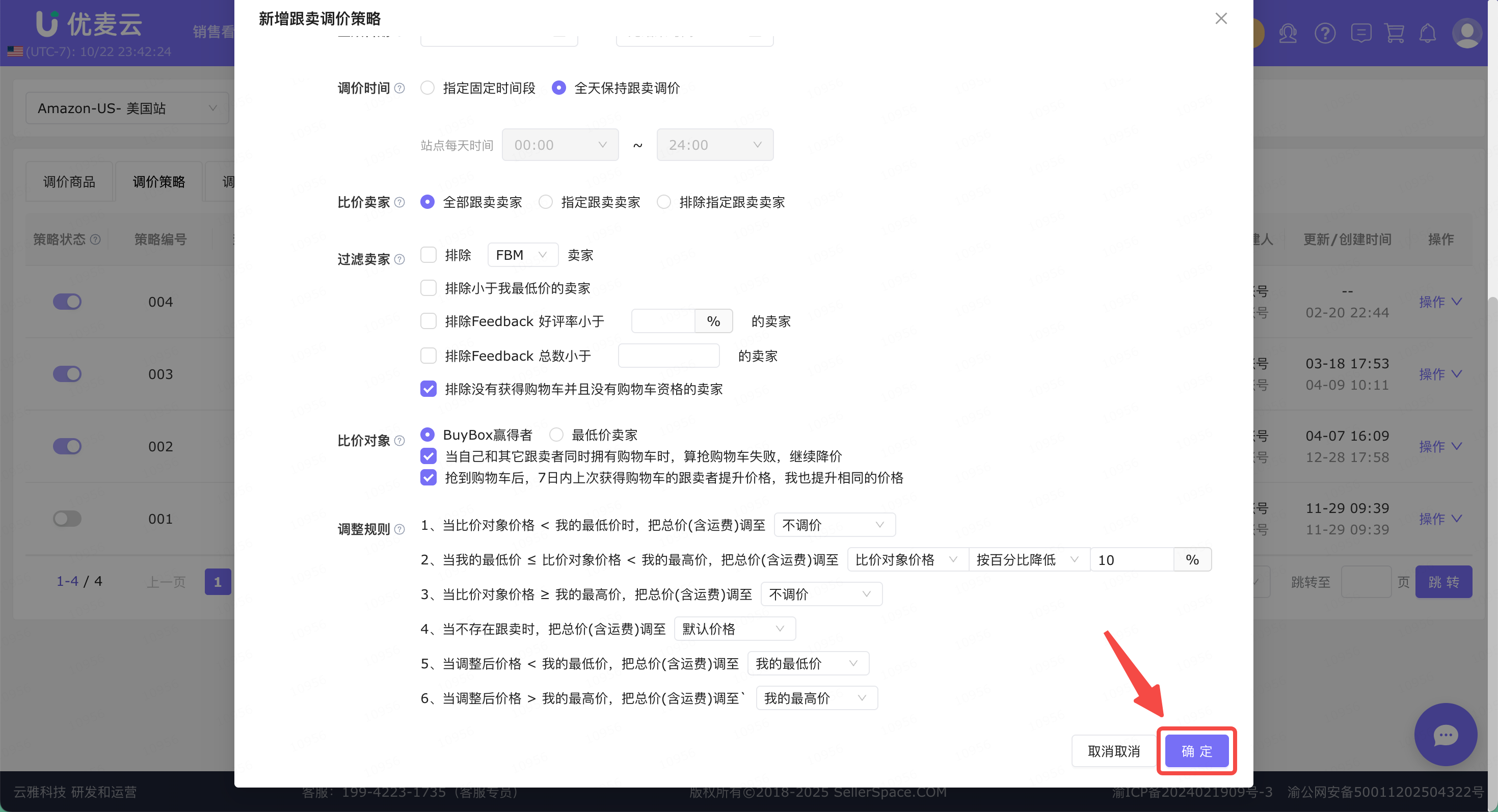
Task: Open the floating chat bubble icon
Action: tap(1445, 735)
